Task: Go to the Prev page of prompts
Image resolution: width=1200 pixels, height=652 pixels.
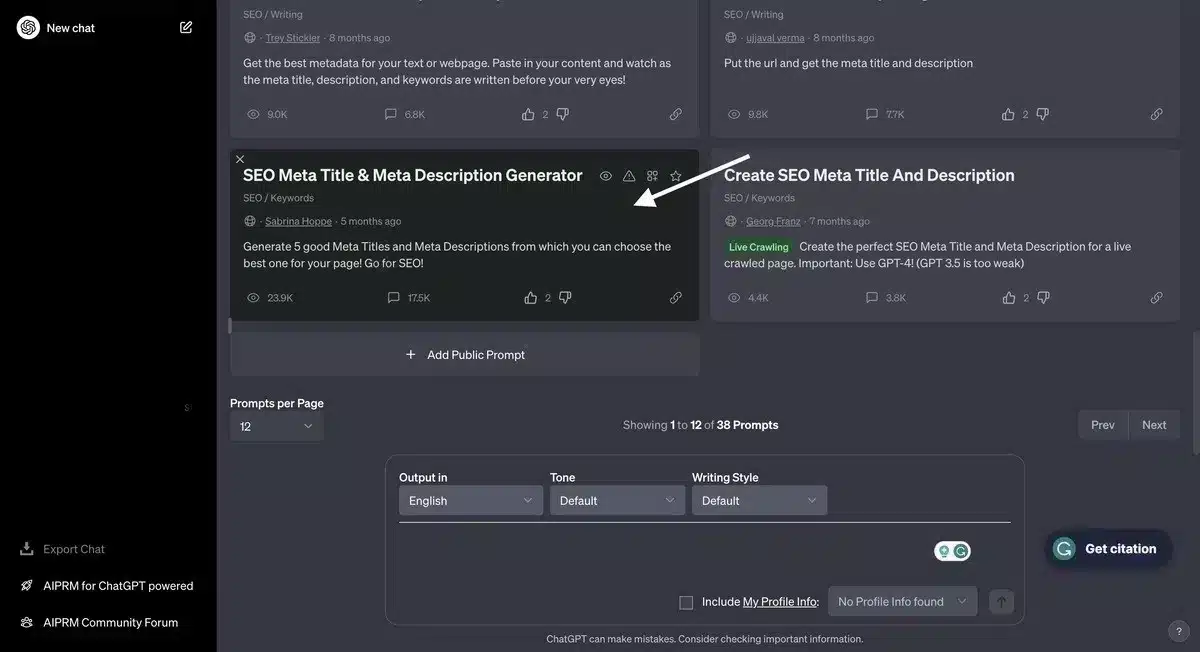Action: tap(1103, 425)
